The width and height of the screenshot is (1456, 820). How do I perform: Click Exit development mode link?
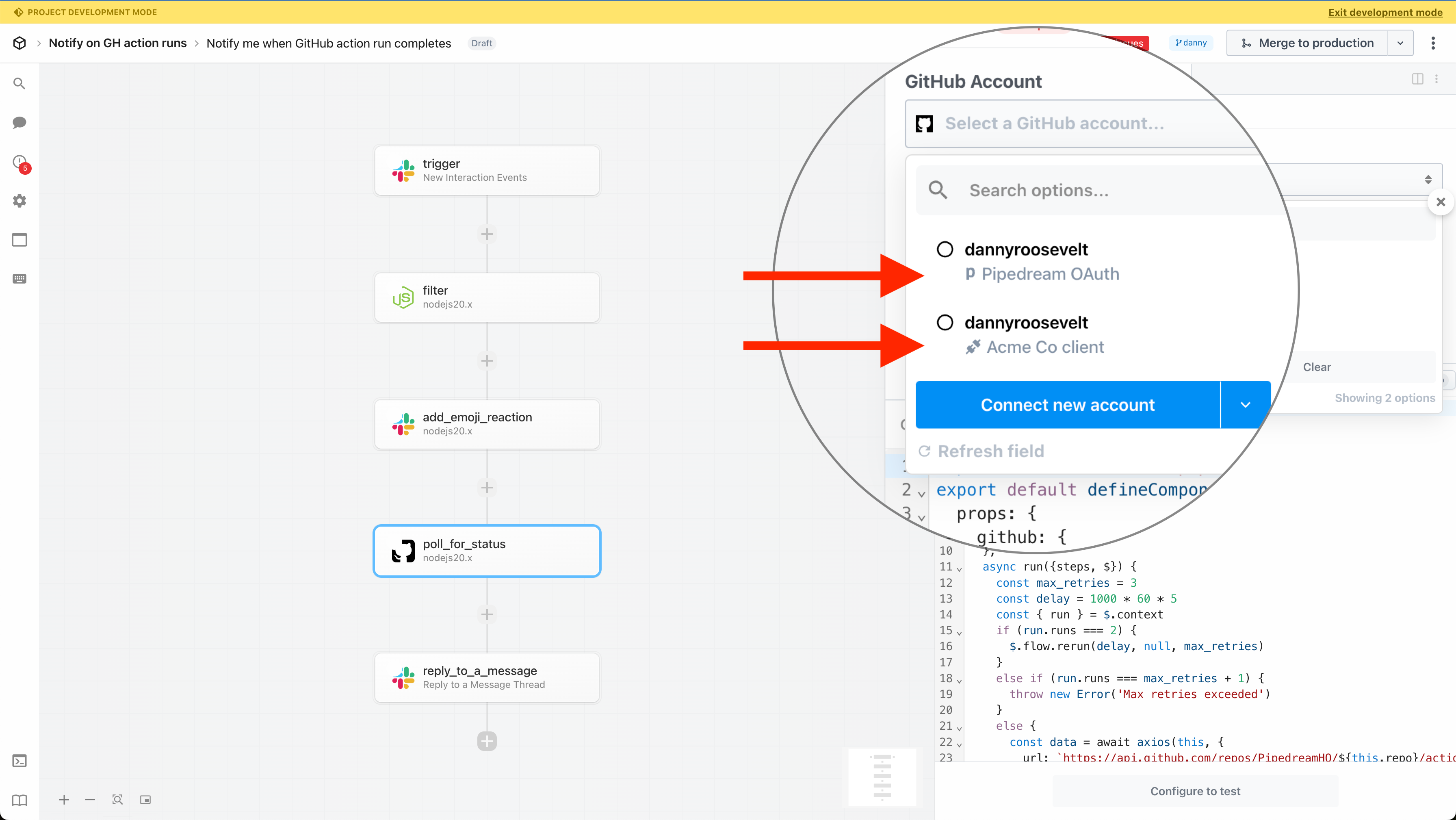click(x=1385, y=12)
